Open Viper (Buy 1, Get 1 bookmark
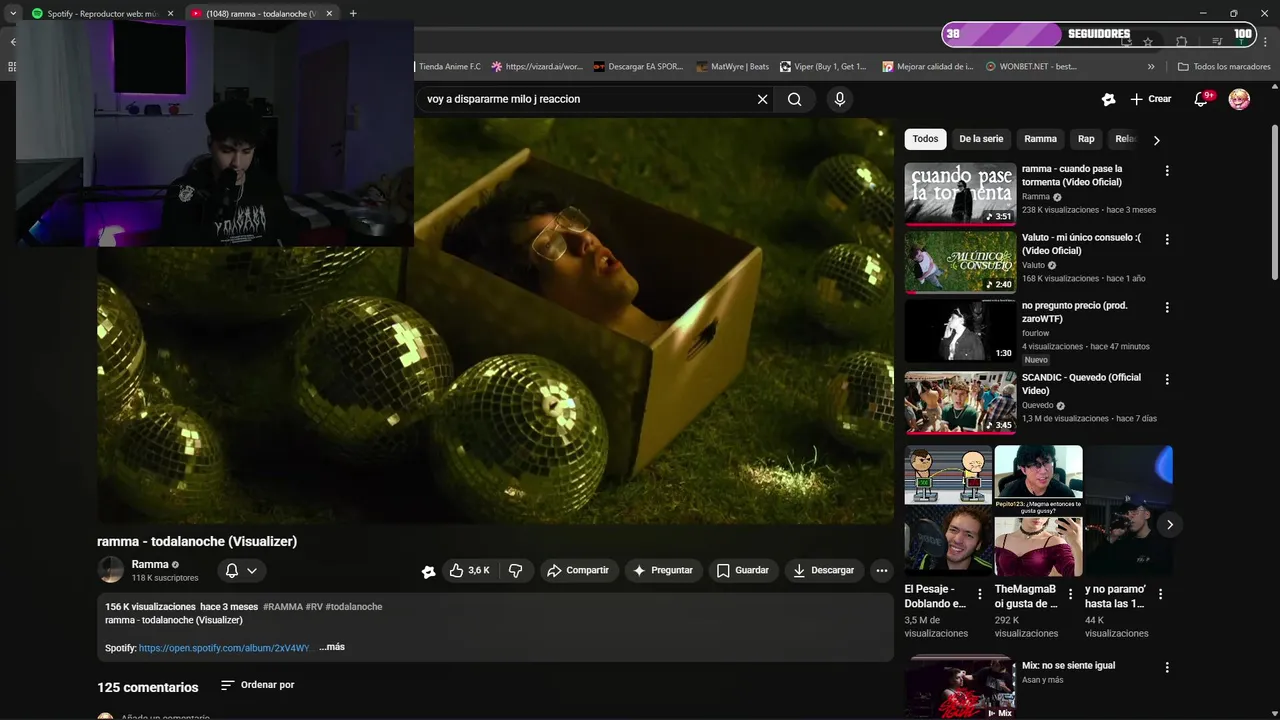 [x=823, y=67]
